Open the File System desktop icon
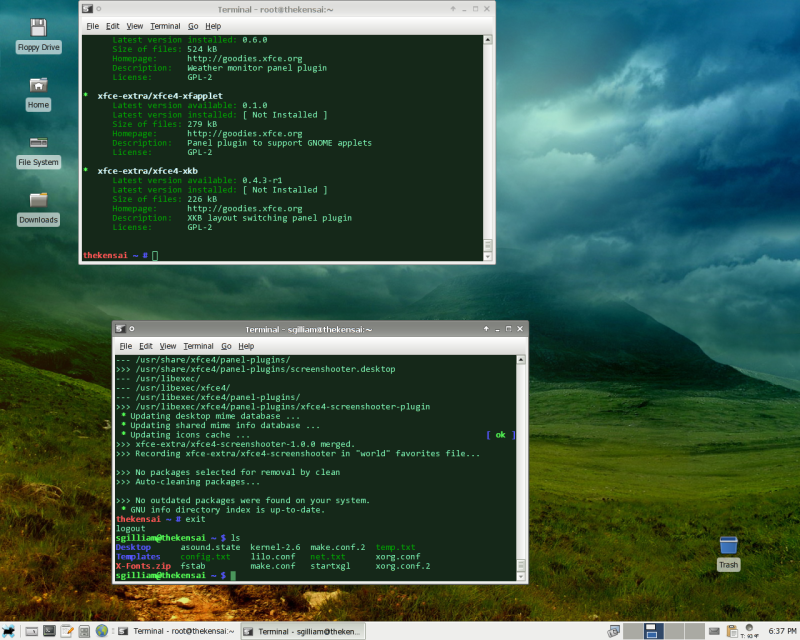Image resolution: width=800 pixels, height=640 pixels. 38,144
